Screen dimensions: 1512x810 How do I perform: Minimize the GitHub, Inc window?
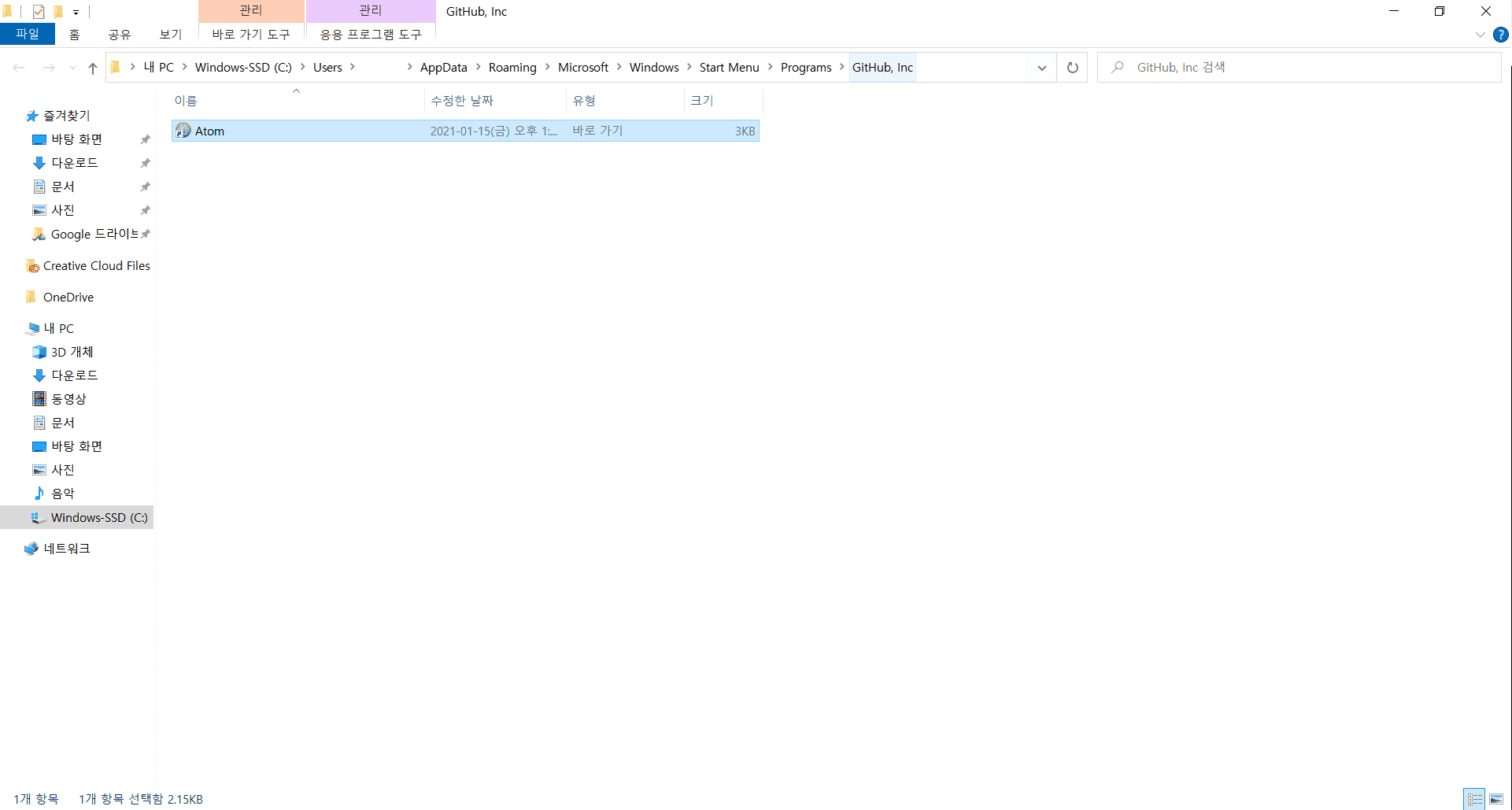click(1394, 11)
